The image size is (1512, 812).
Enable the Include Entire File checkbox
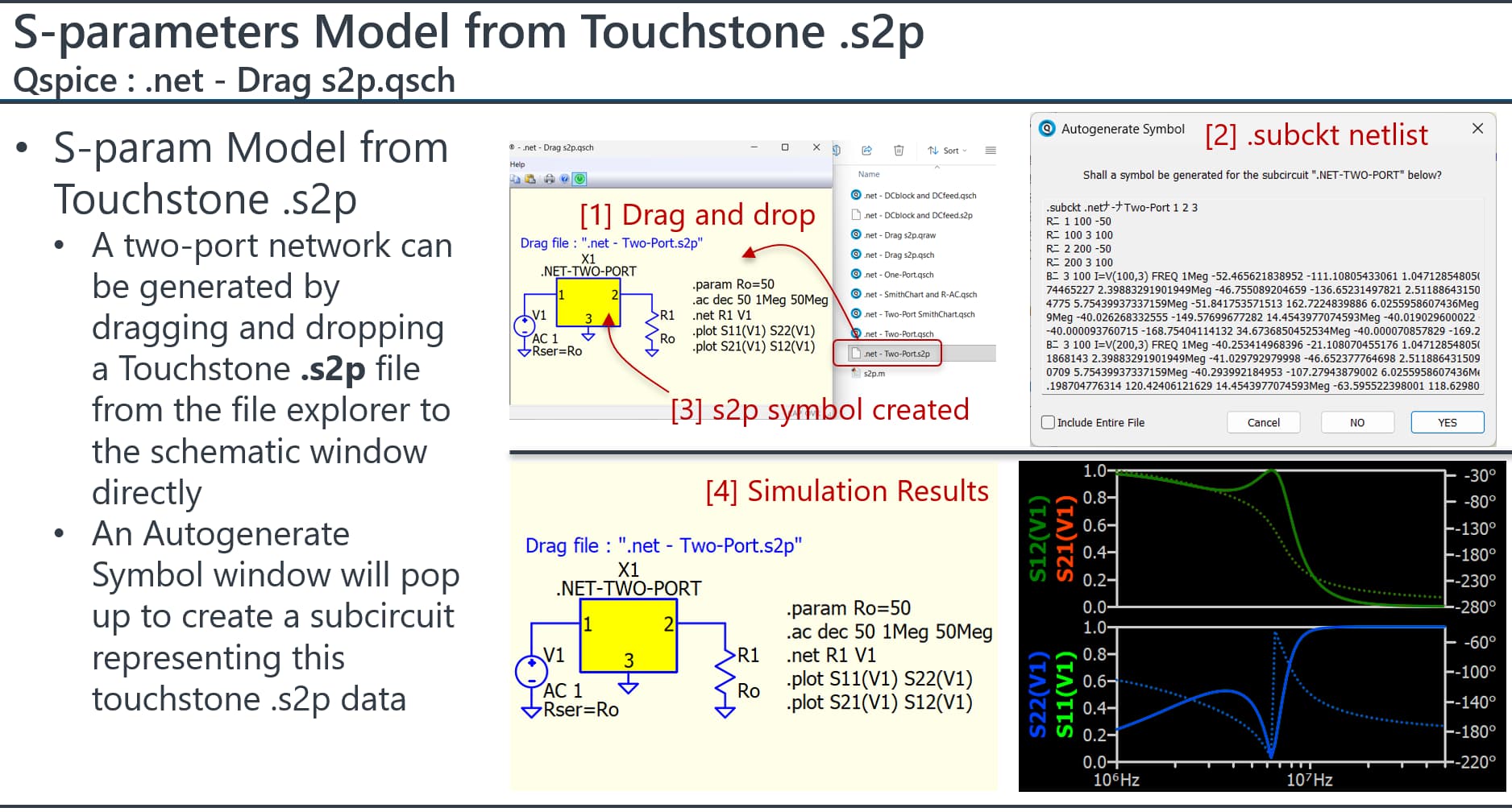click(x=1048, y=422)
